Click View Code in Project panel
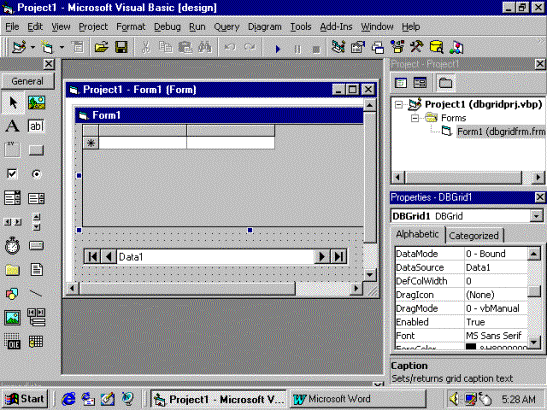Viewport: 547px width, 410px height. [401, 83]
